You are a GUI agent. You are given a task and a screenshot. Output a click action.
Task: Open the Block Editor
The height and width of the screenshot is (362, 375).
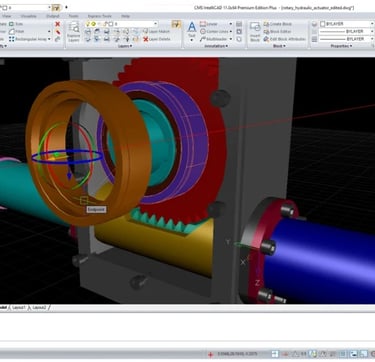click(278, 31)
